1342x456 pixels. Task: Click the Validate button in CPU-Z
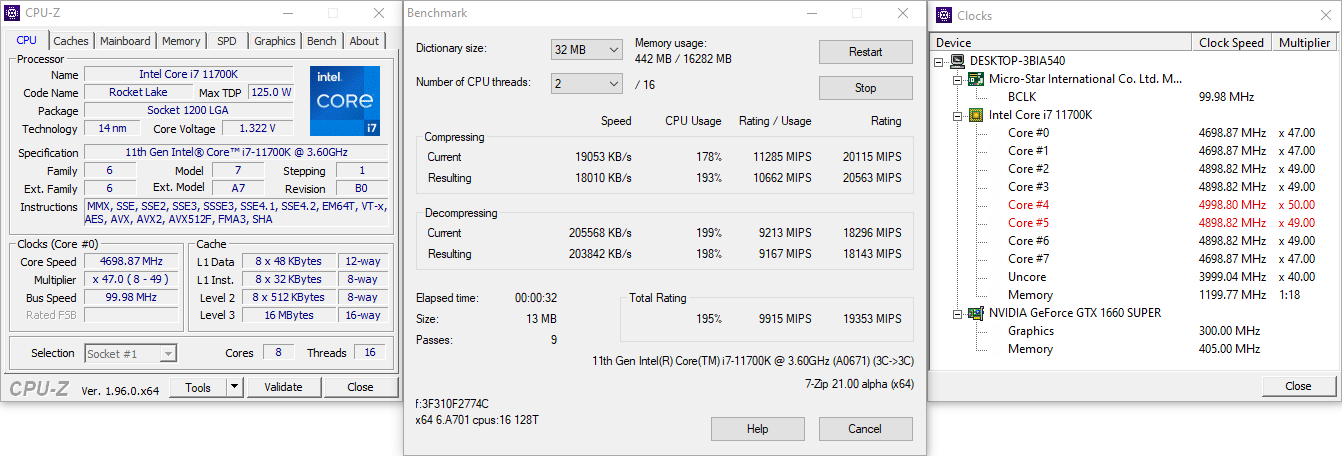pyautogui.click(x=282, y=387)
